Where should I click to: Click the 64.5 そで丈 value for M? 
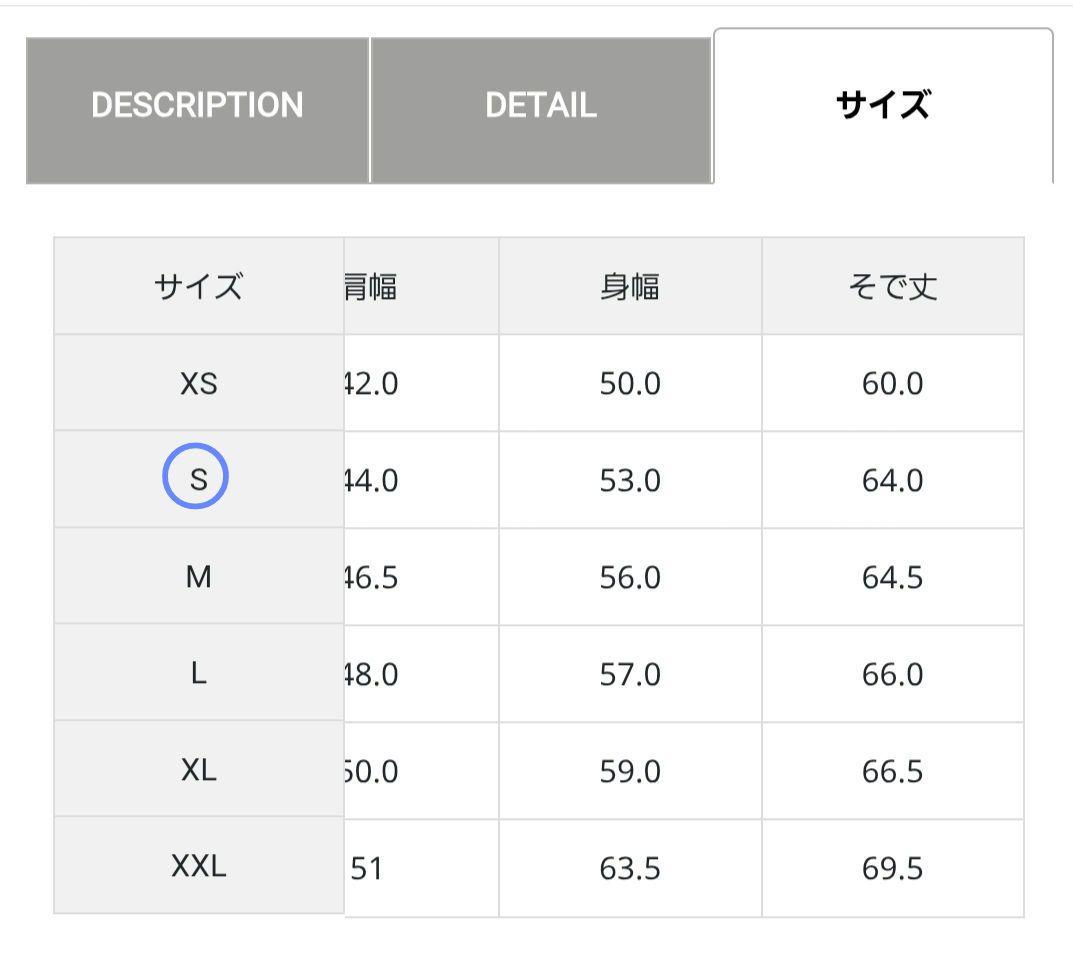[x=890, y=576]
